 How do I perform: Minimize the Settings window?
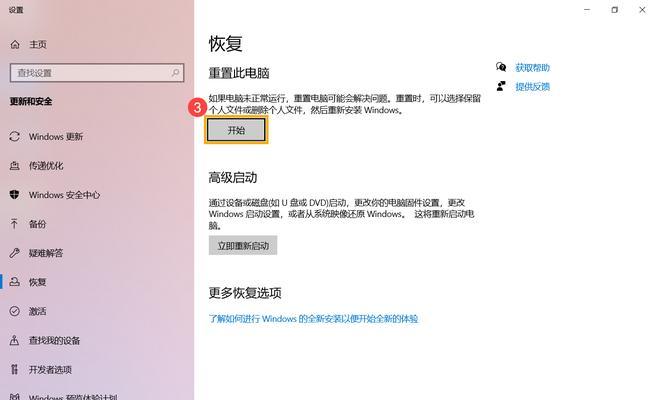[x=587, y=10]
